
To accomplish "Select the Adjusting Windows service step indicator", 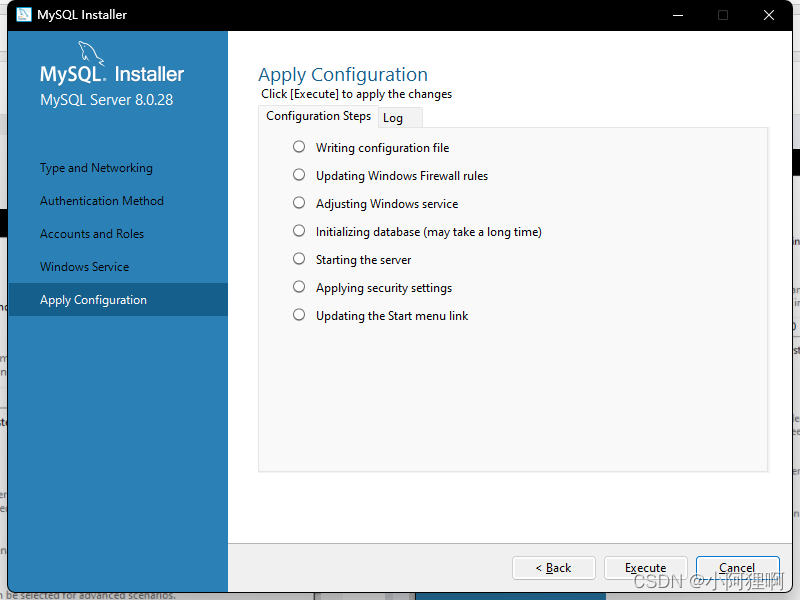I will 299,203.
